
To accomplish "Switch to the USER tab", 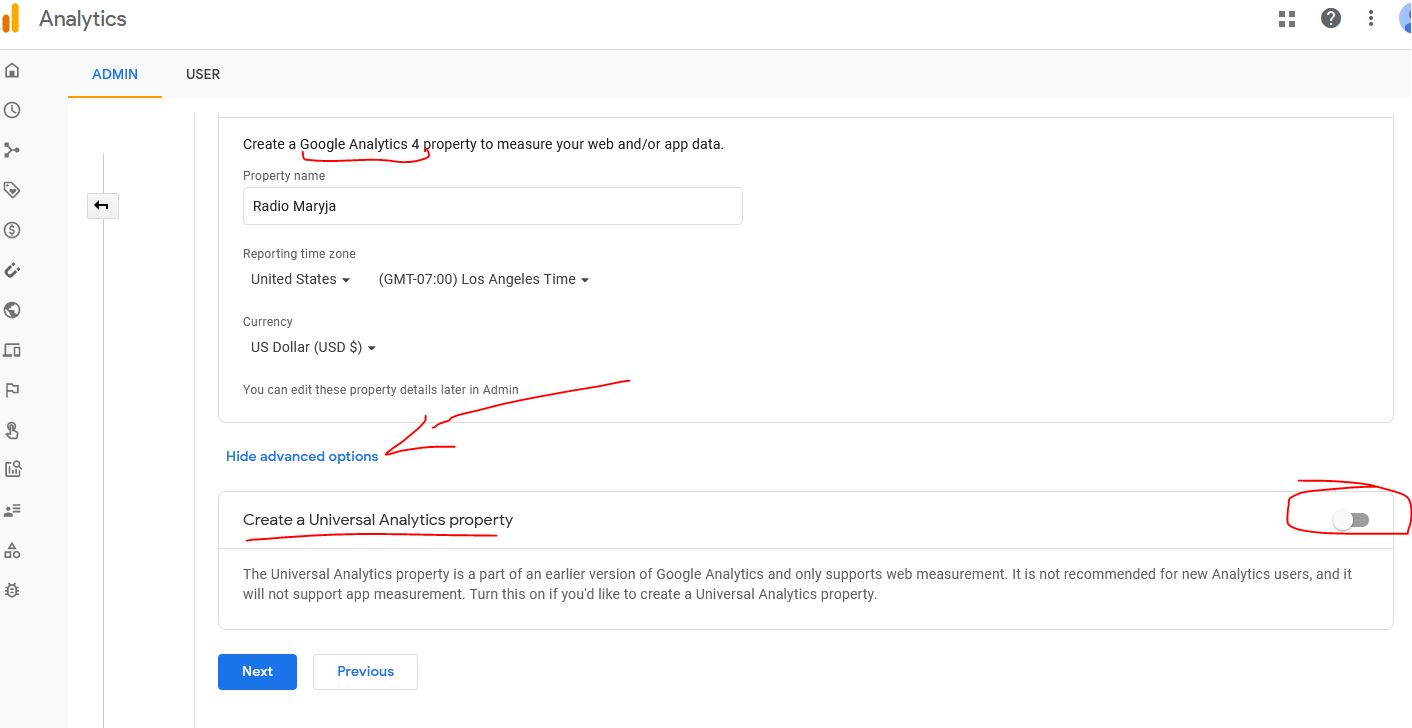I will [x=203, y=74].
